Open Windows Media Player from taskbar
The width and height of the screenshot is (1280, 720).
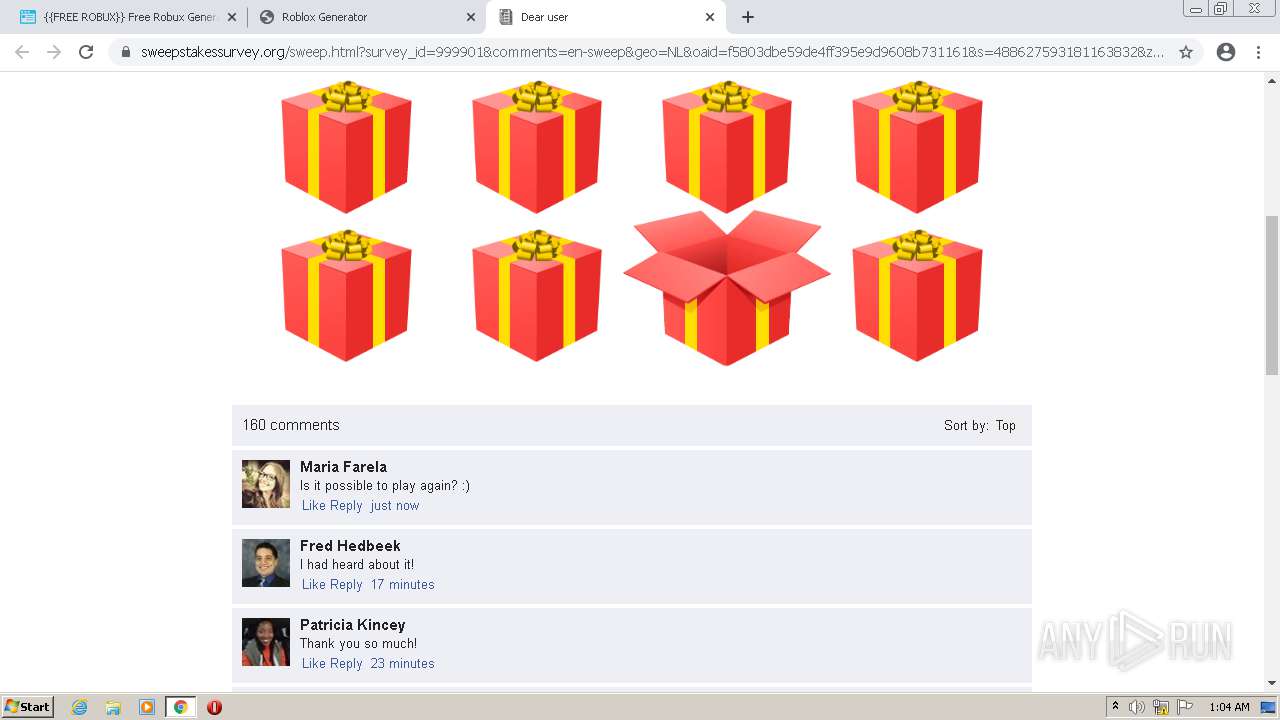[147, 707]
